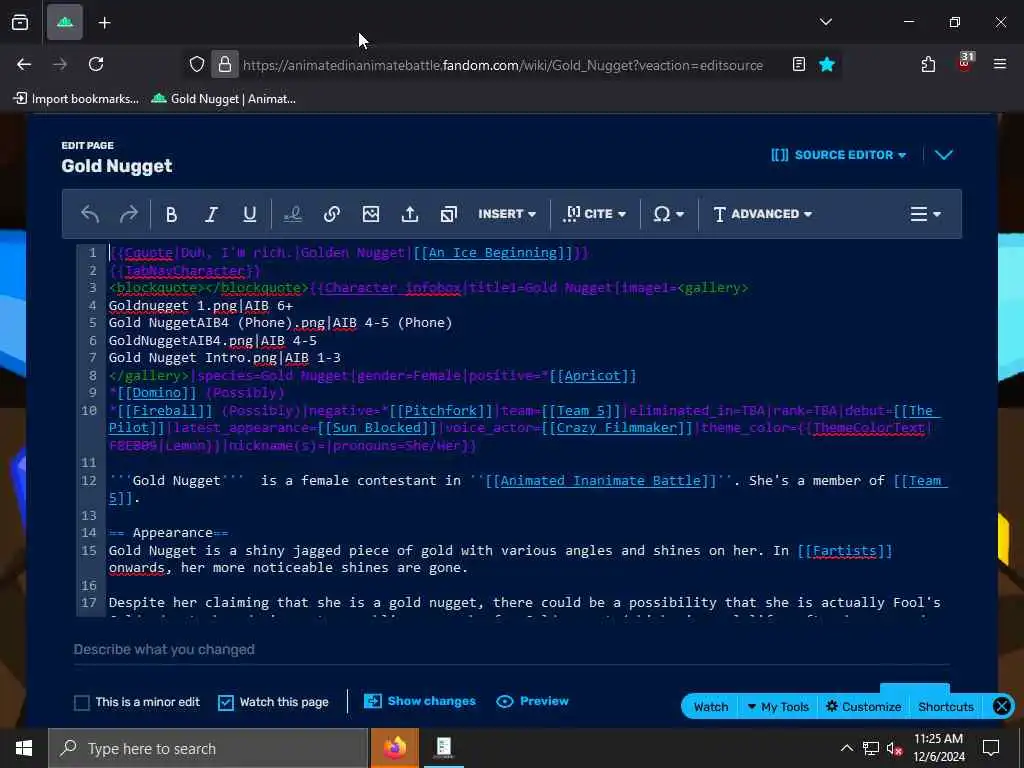Viewport: 1024px width, 768px height.
Task: Open the browser extensions puzzle icon
Action: pyautogui.click(x=928, y=64)
